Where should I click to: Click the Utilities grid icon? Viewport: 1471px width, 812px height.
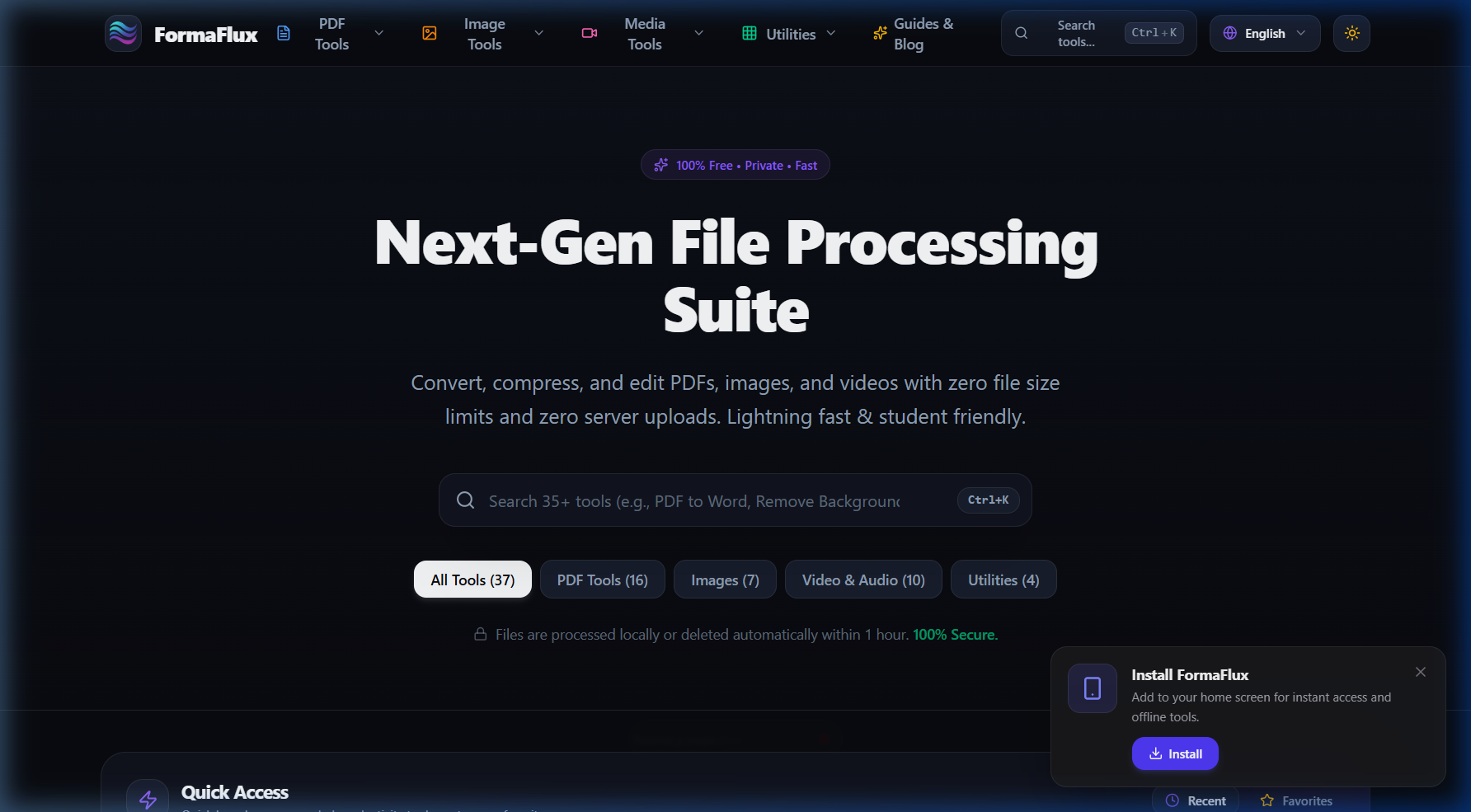pyautogui.click(x=750, y=34)
